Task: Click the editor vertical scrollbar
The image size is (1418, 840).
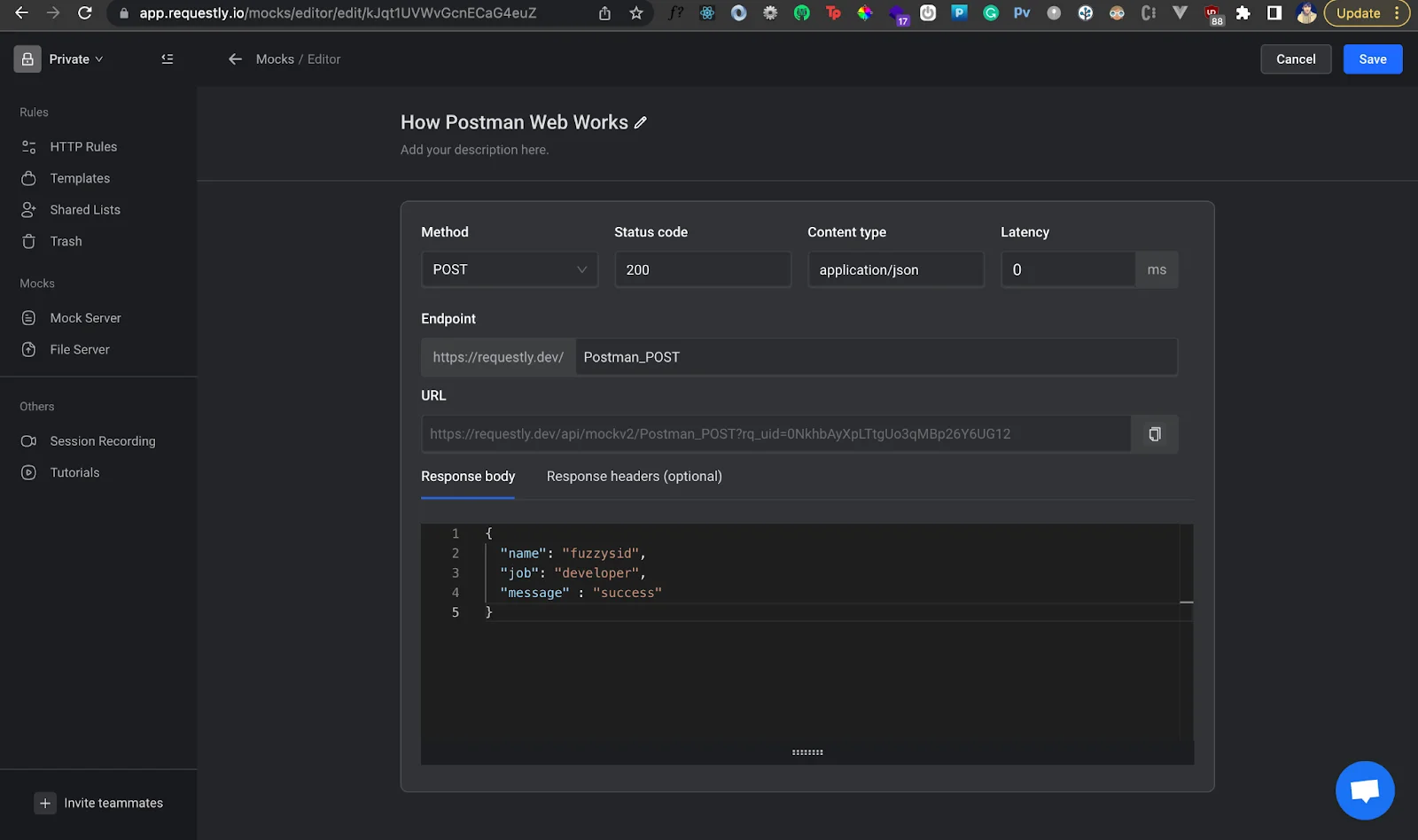Action: point(1187,632)
